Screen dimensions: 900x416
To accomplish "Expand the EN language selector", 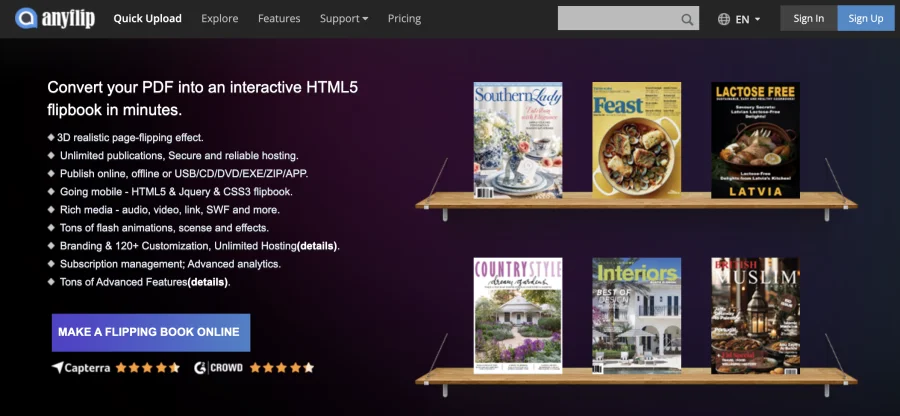I will [748, 19].
